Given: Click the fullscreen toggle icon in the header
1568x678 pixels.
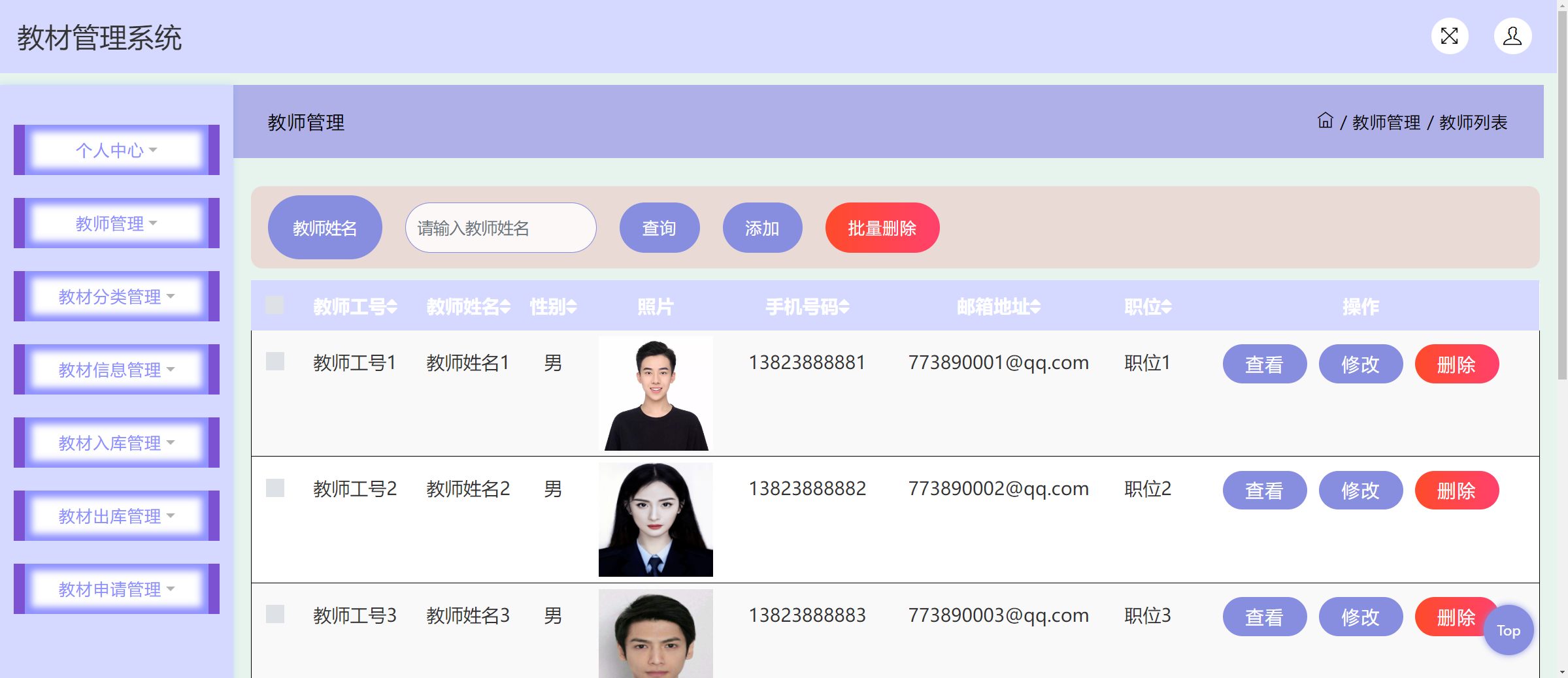Looking at the screenshot, I should (1449, 36).
